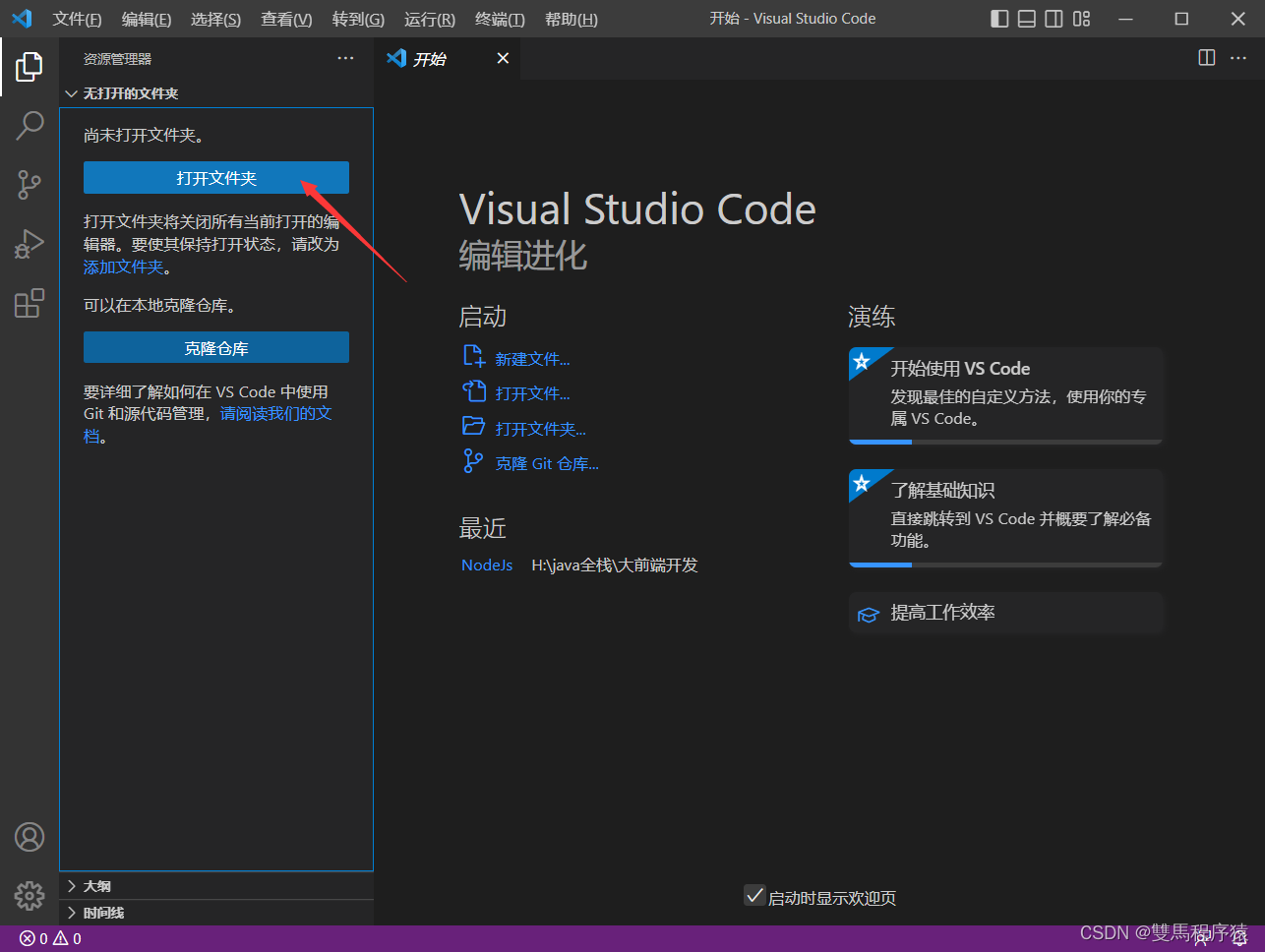The height and width of the screenshot is (952, 1265).
Task: Click the 打开文件... link
Action: tap(532, 393)
